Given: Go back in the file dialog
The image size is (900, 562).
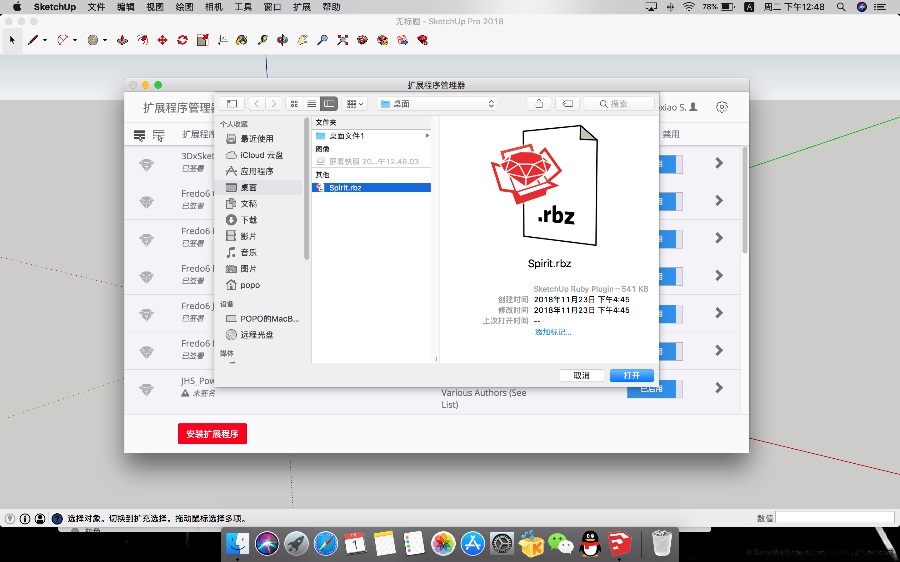Looking at the screenshot, I should click(257, 103).
